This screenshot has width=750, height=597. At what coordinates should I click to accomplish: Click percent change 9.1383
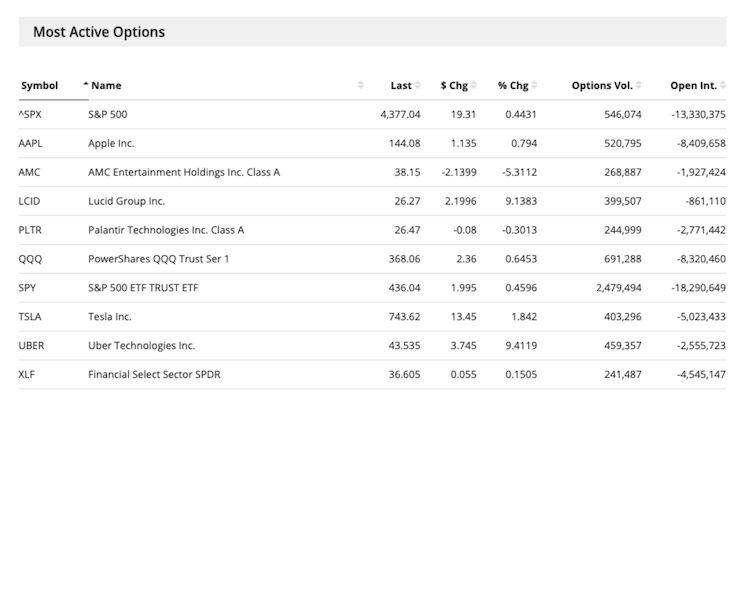click(521, 201)
